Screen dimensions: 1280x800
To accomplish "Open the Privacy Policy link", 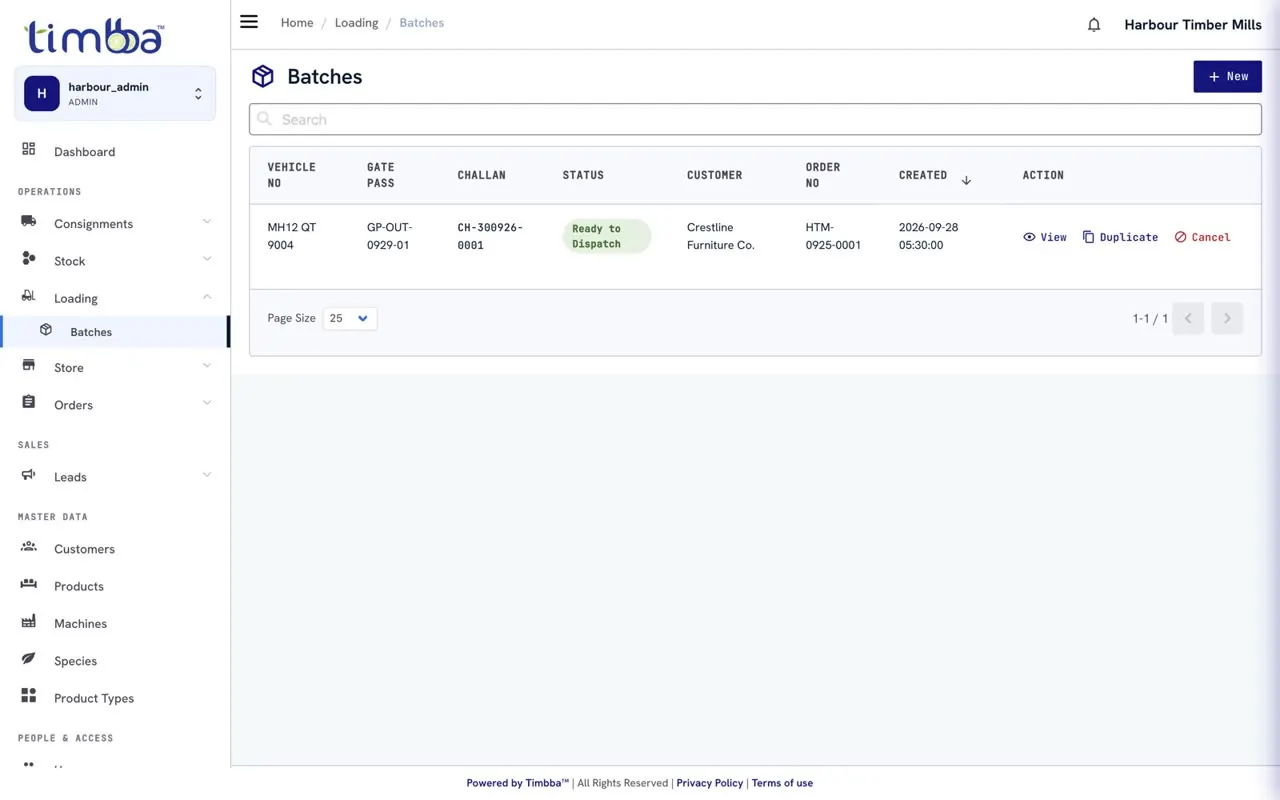I will [710, 783].
